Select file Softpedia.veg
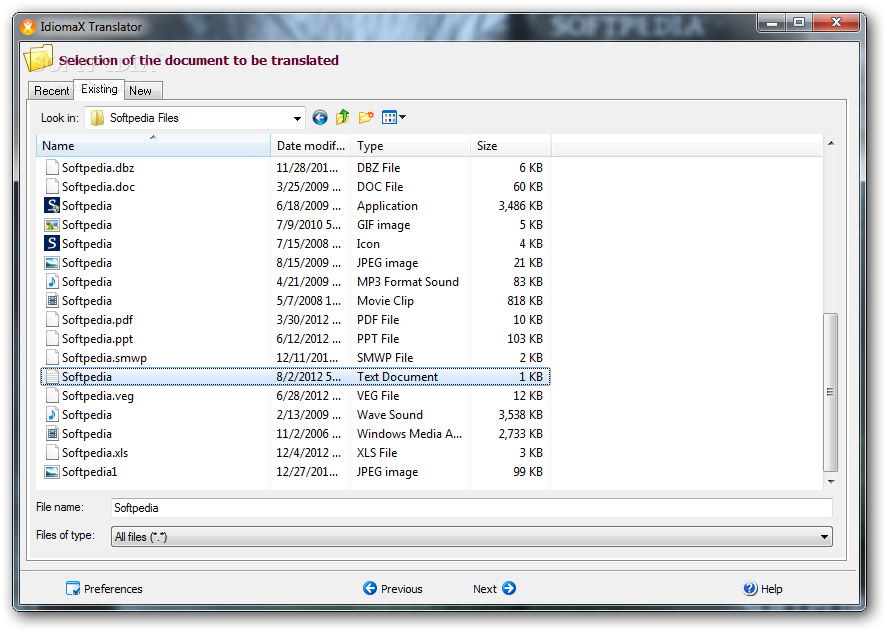Viewport: 887px width, 632px height. click(98, 395)
